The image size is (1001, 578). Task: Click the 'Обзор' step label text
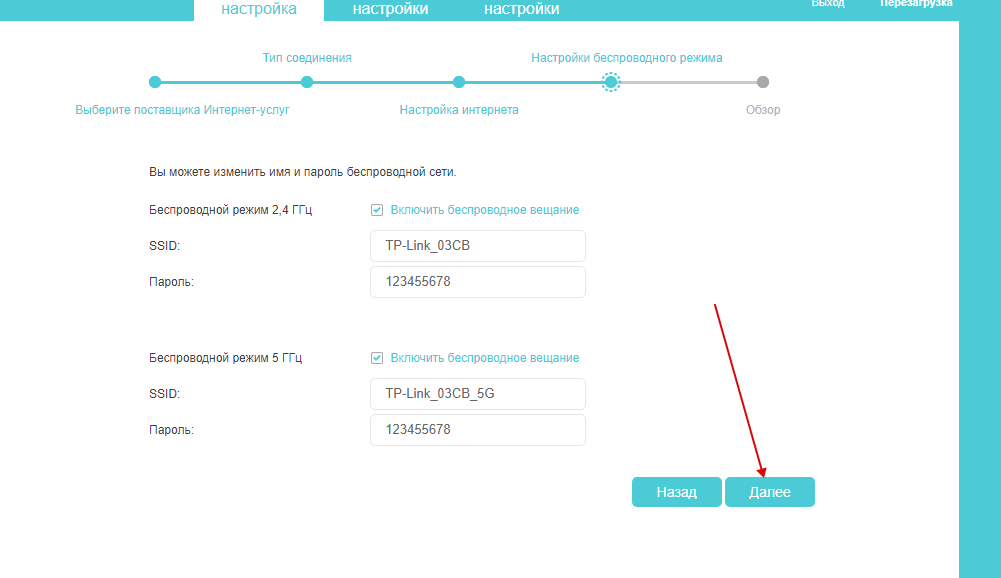(763, 110)
